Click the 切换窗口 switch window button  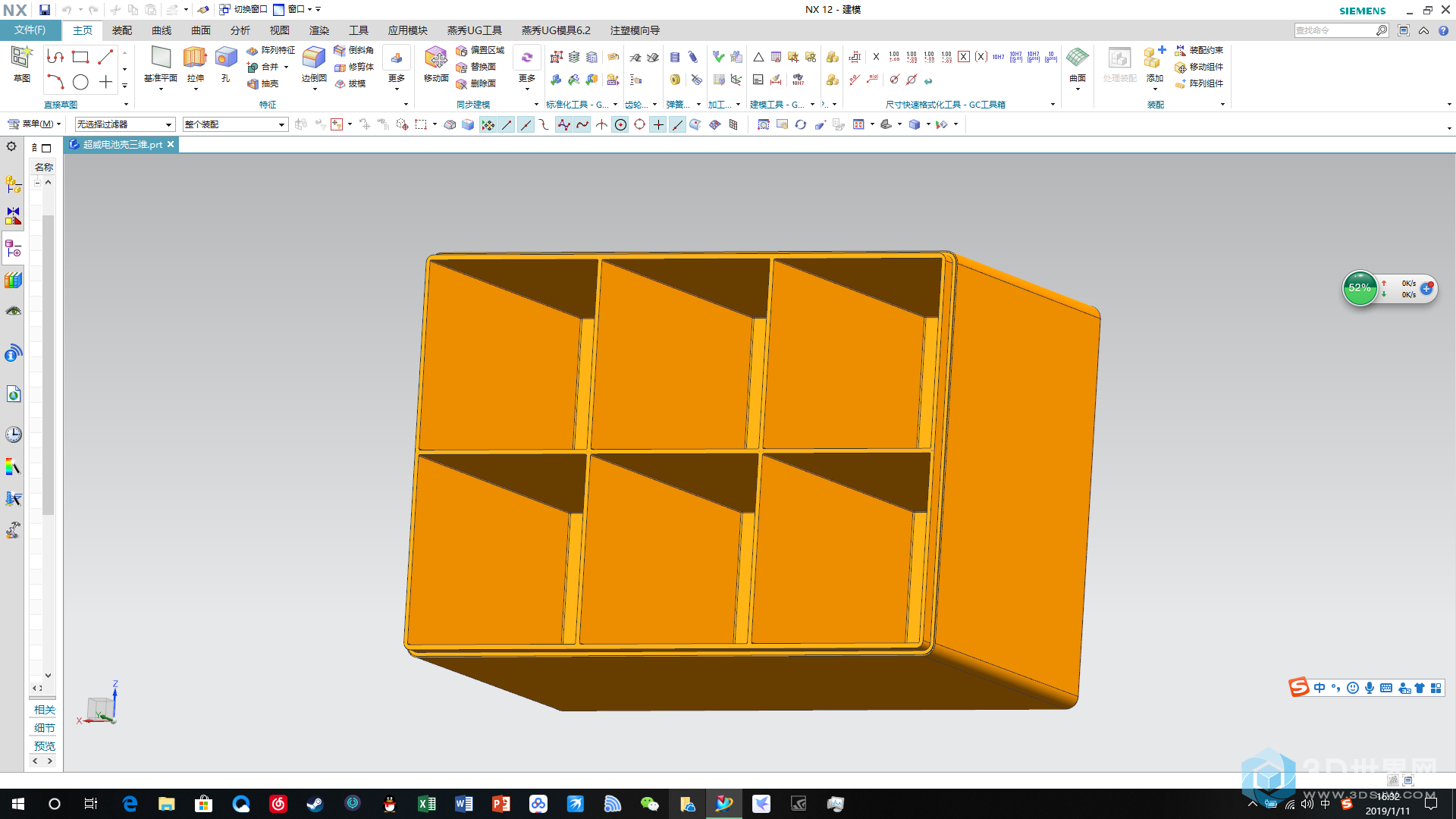(243, 9)
